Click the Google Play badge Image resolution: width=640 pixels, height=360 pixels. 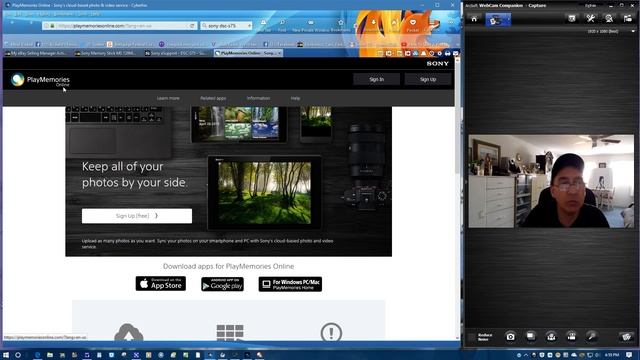(222, 284)
